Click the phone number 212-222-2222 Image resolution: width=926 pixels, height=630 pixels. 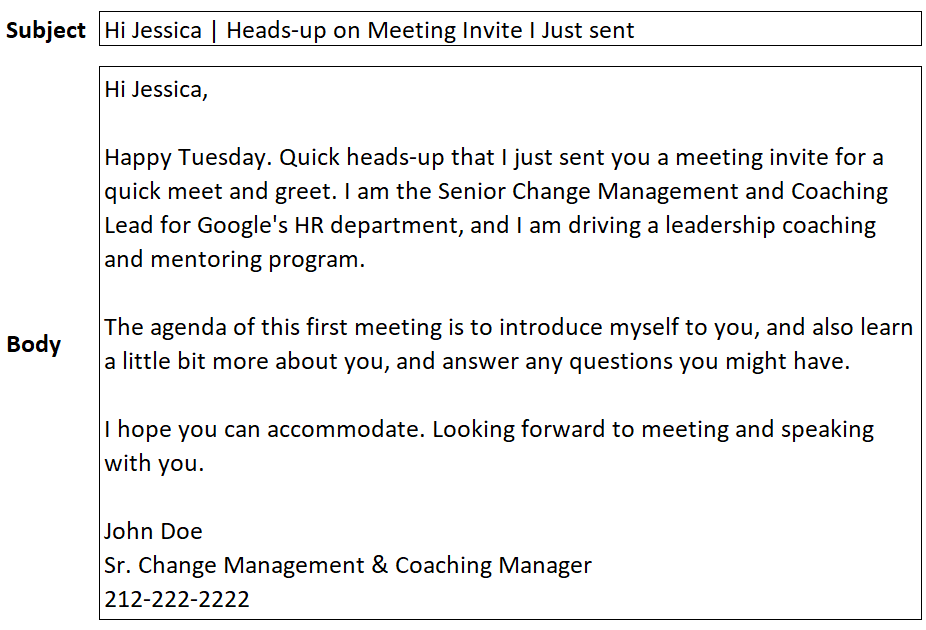tap(177, 599)
